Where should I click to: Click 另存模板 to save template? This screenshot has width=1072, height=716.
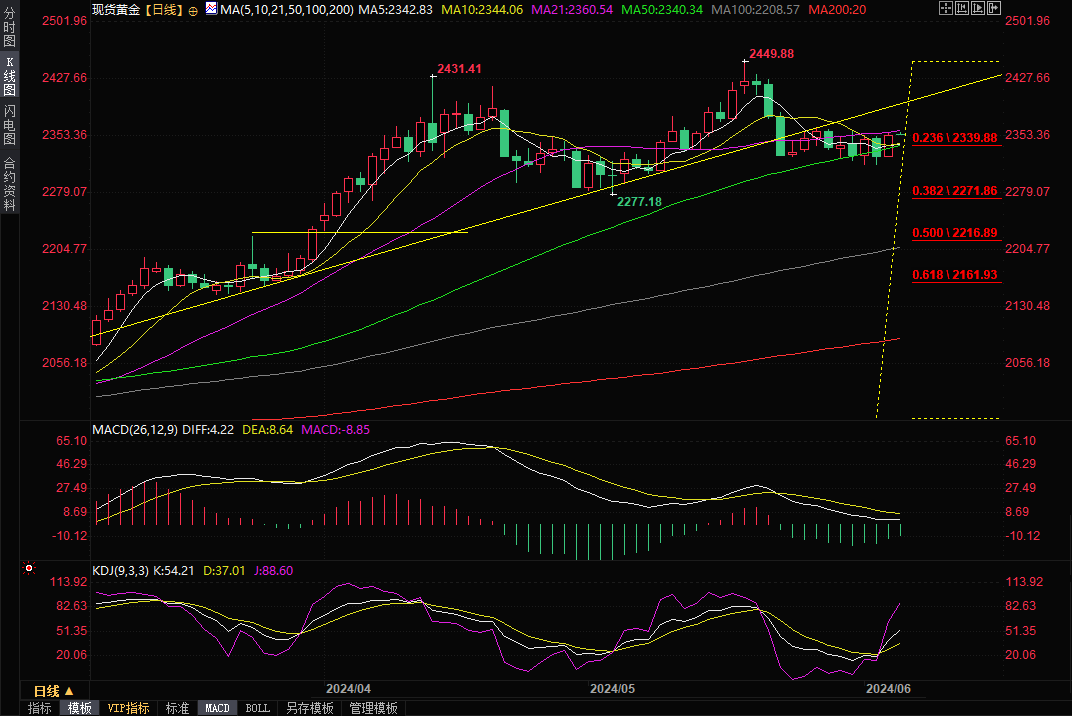tap(309, 708)
